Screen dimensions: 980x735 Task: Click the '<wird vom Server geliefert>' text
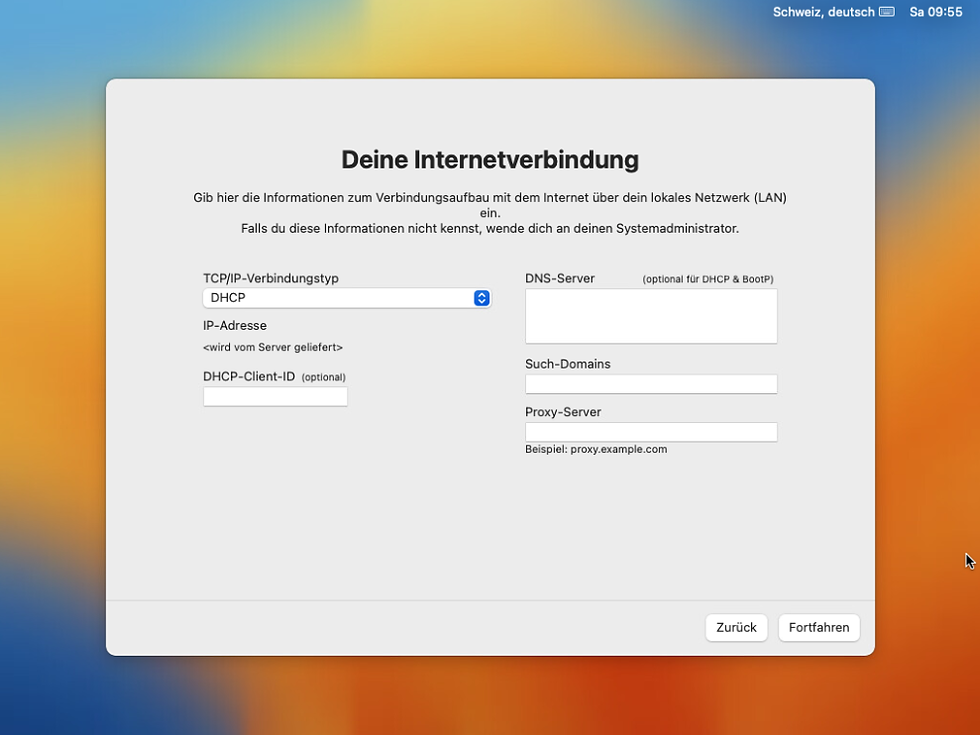pyautogui.click(x=272, y=347)
